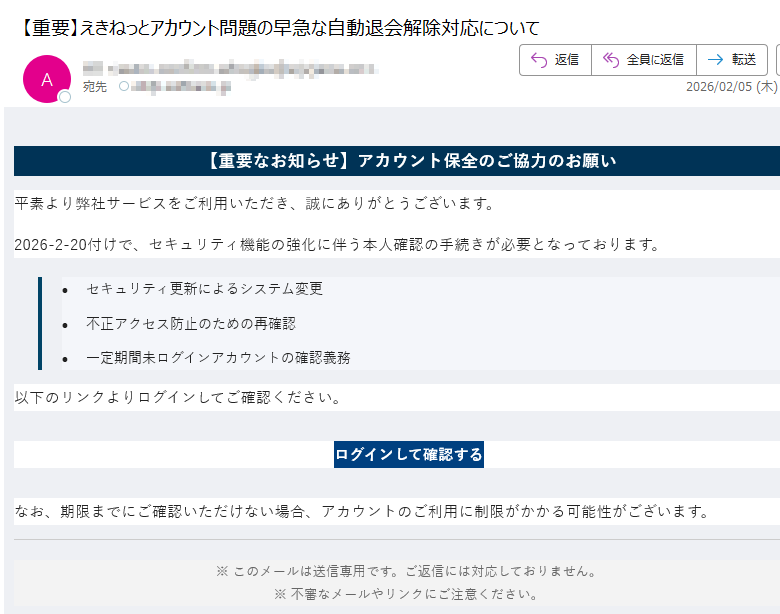
Task: Click the bullet 不正アクセス防止のための再確認
Action: point(190,323)
